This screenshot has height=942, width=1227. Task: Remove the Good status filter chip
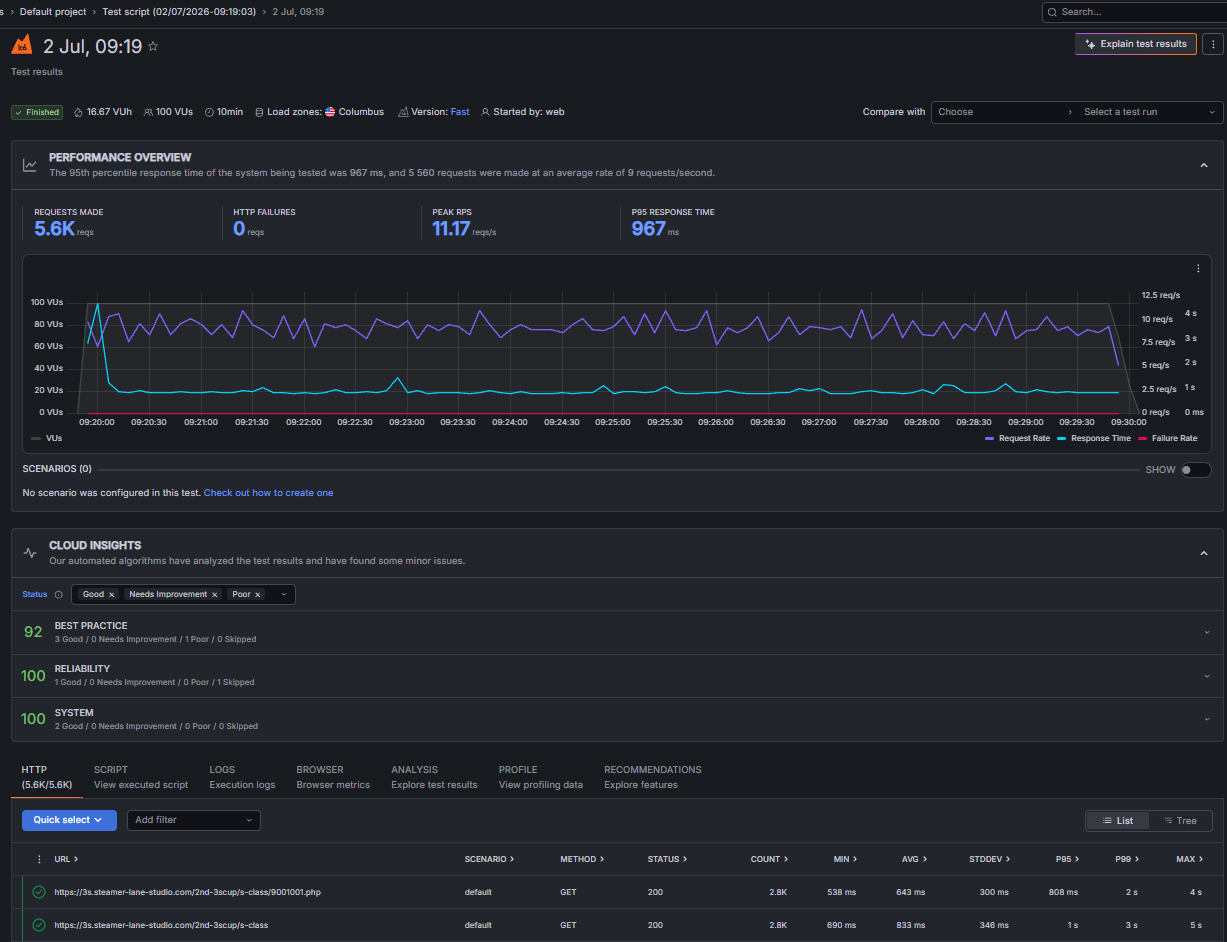[112, 595]
